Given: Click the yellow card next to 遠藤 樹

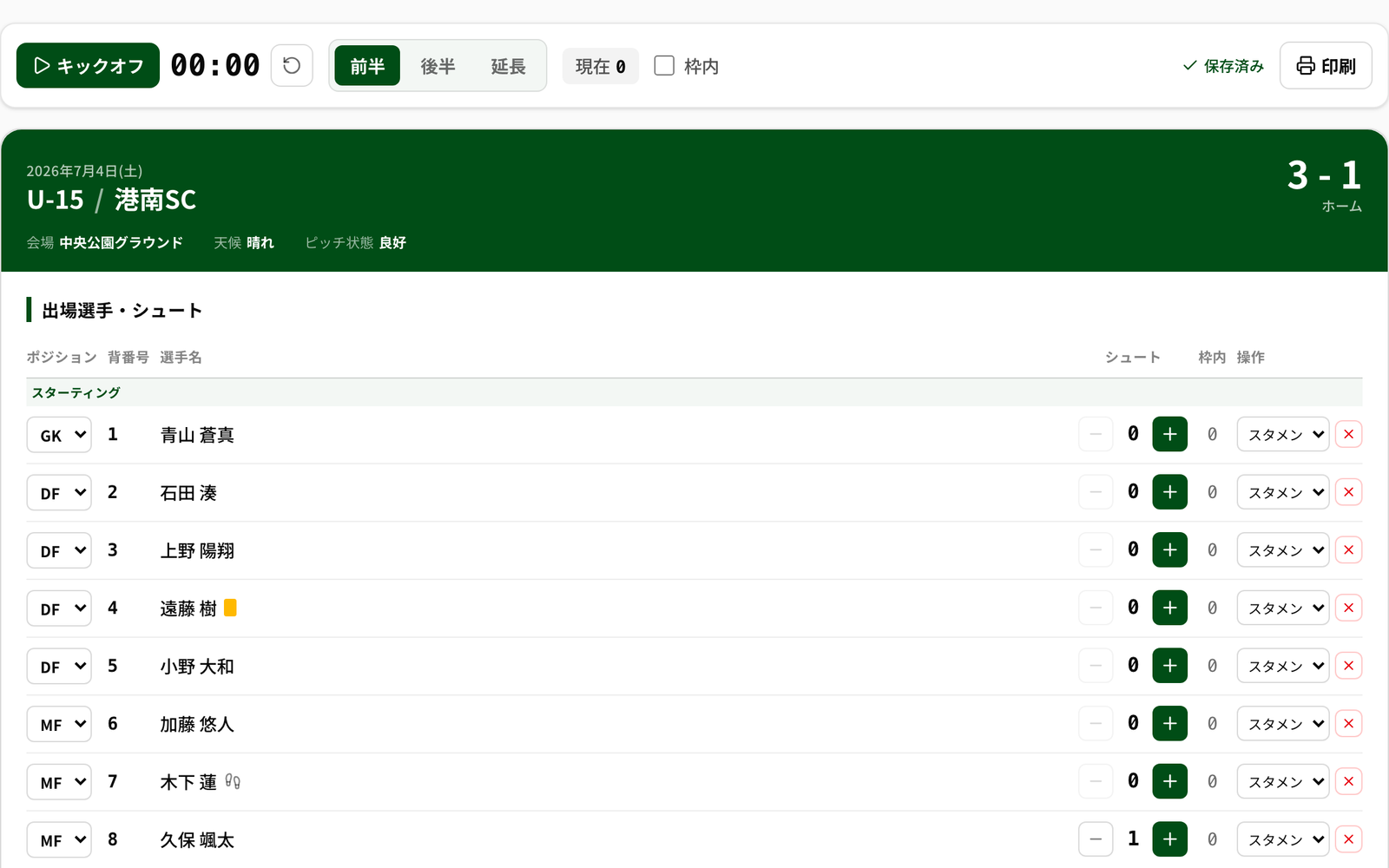Looking at the screenshot, I should click(x=230, y=608).
